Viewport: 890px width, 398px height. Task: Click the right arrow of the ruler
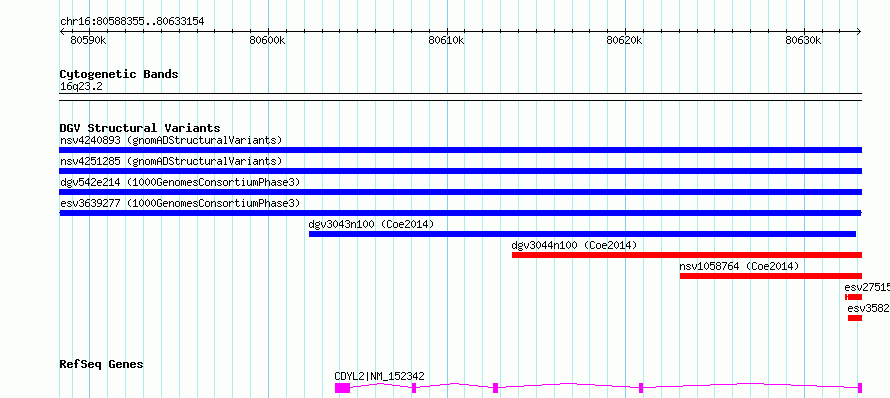[859, 32]
